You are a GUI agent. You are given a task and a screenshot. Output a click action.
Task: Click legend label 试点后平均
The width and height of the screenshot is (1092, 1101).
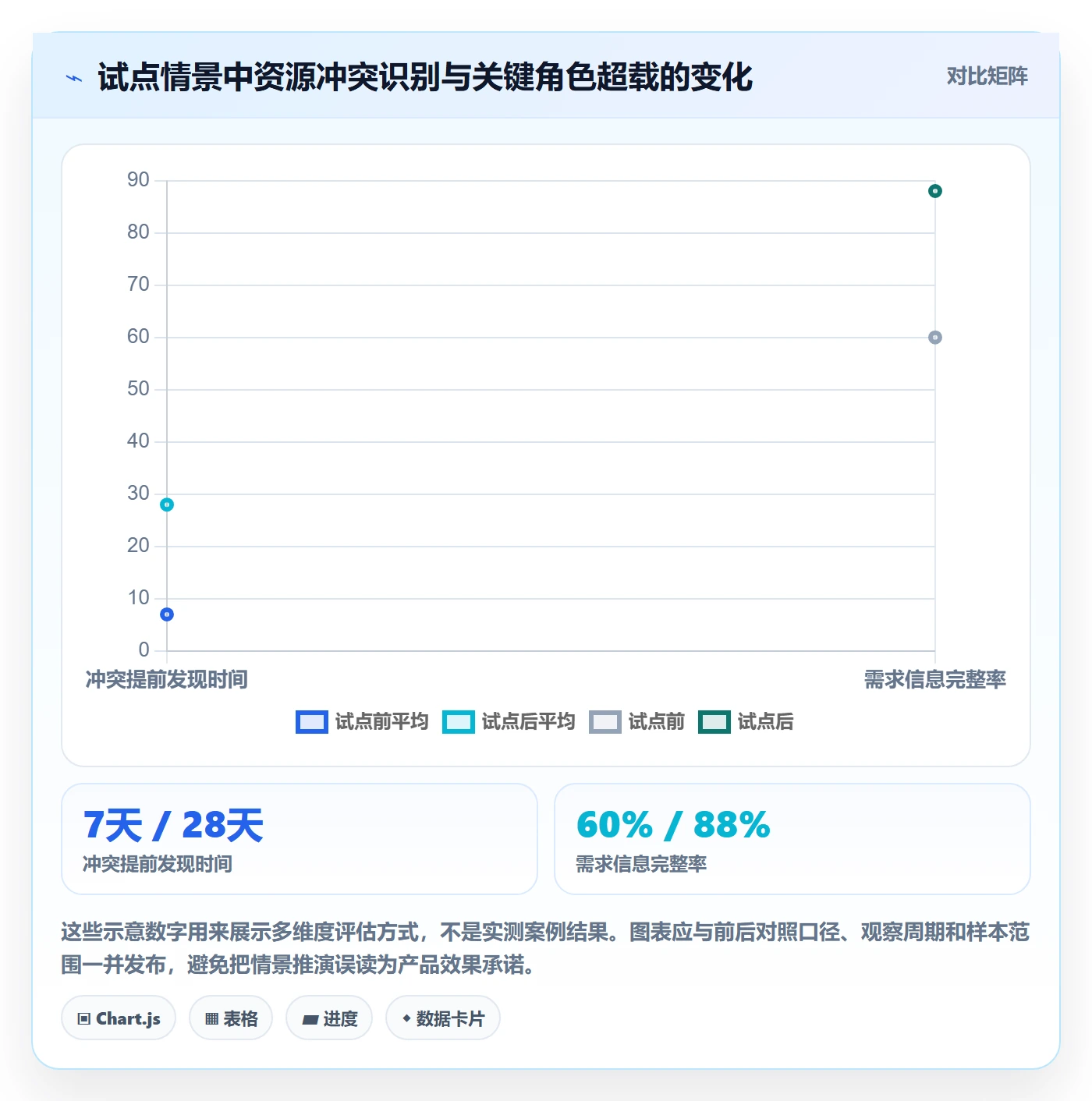(528, 722)
